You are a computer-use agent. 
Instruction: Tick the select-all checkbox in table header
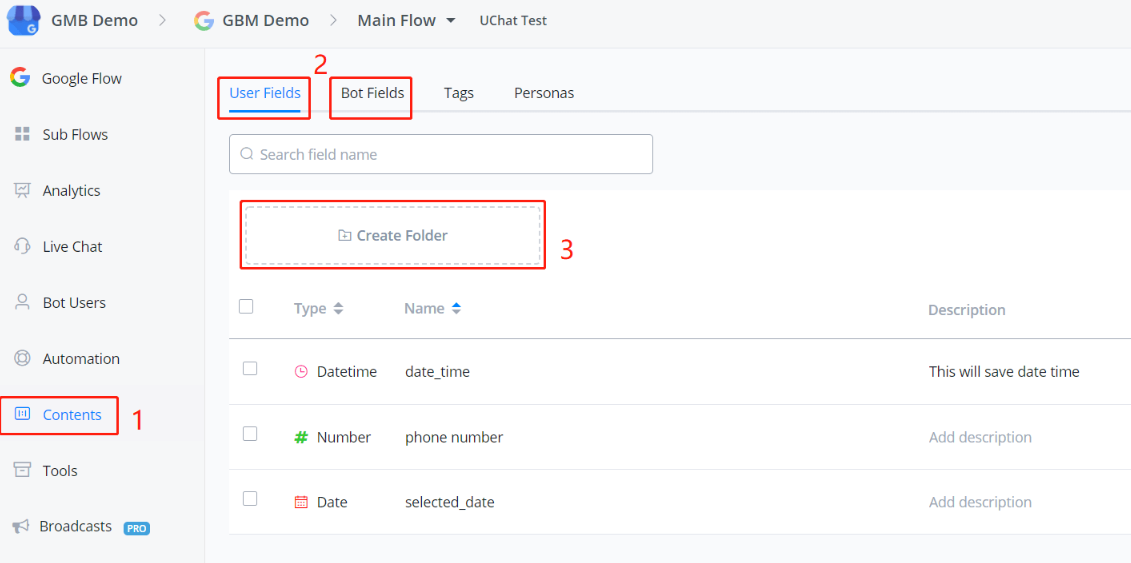tap(246, 307)
